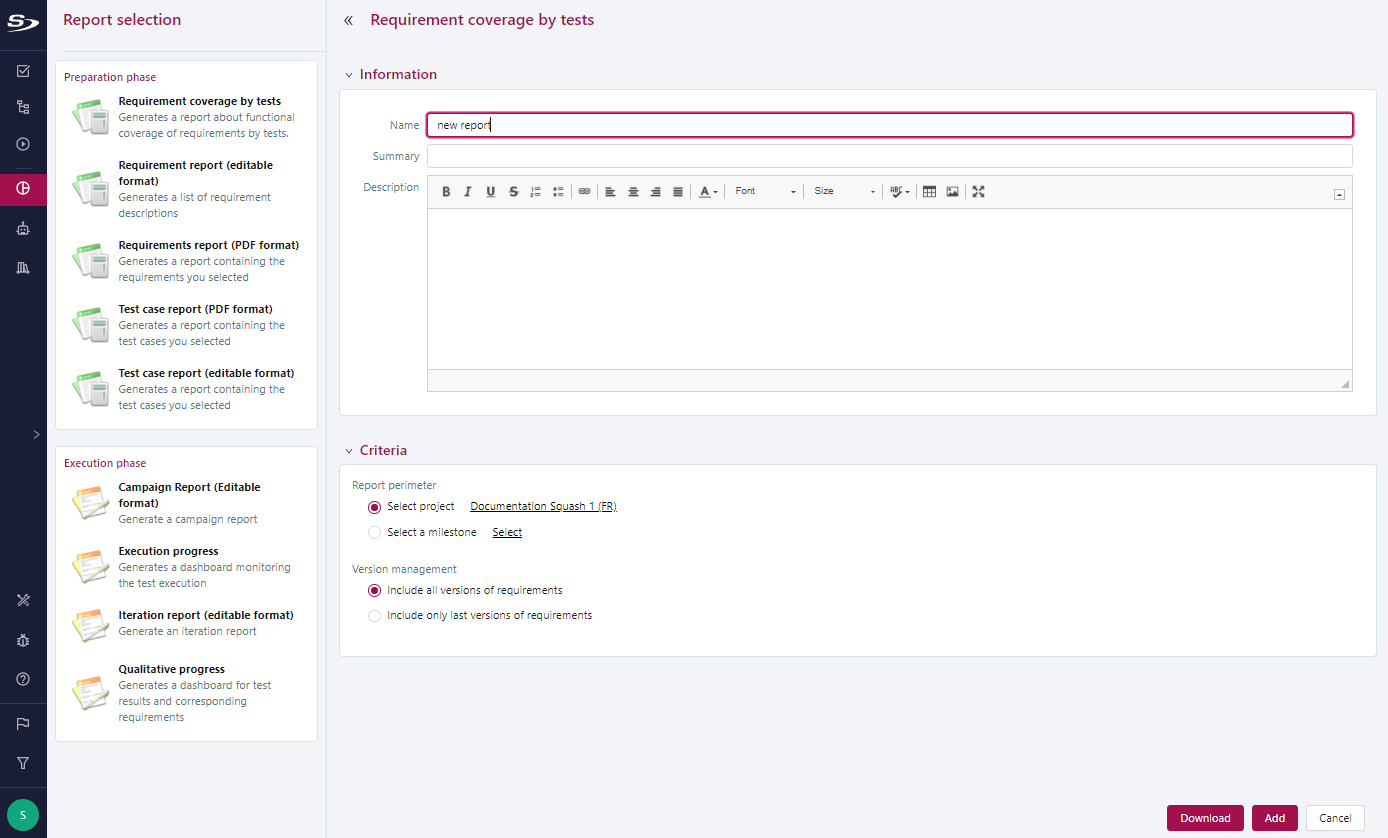Select the 'Select a milestone' radio button
This screenshot has width=1388, height=838.
click(375, 533)
